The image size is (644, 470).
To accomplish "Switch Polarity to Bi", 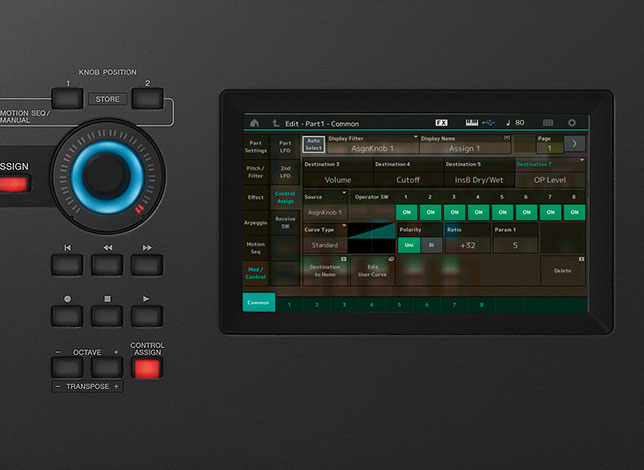I will [431, 244].
